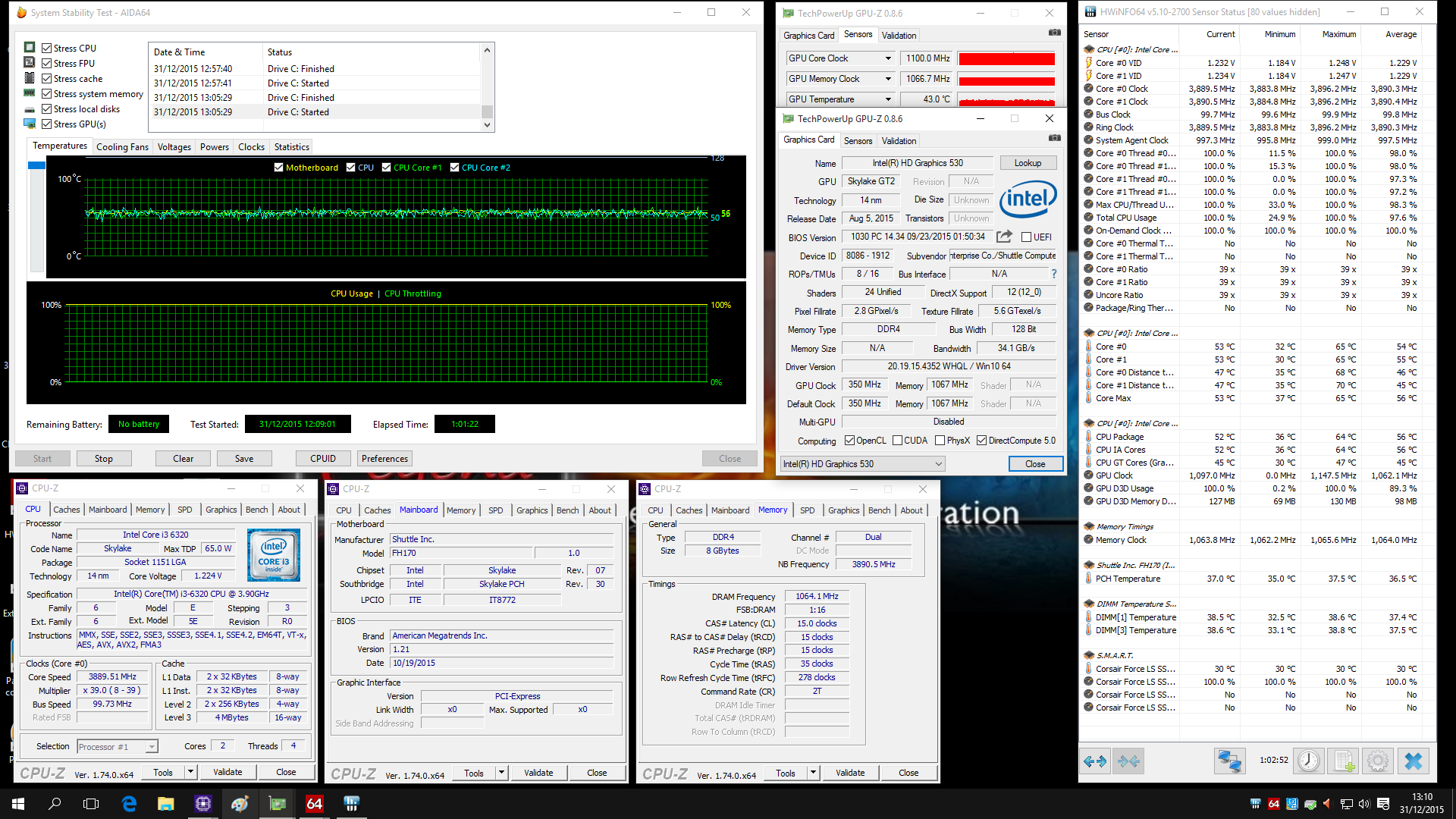
Task: Toggle CPU Core #2 graph checkbox
Action: (454, 168)
